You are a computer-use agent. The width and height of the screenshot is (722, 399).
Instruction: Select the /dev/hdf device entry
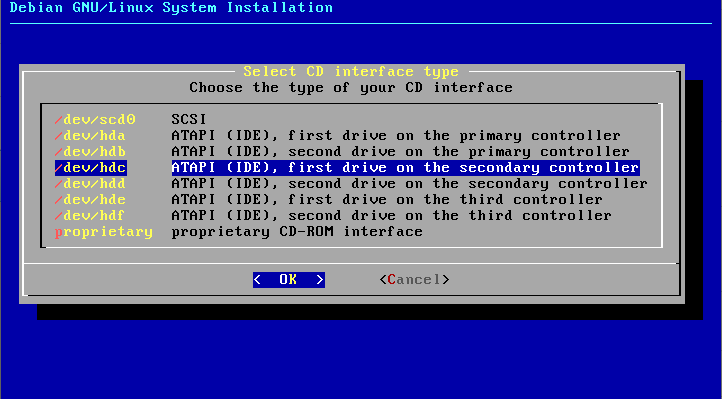click(90, 215)
